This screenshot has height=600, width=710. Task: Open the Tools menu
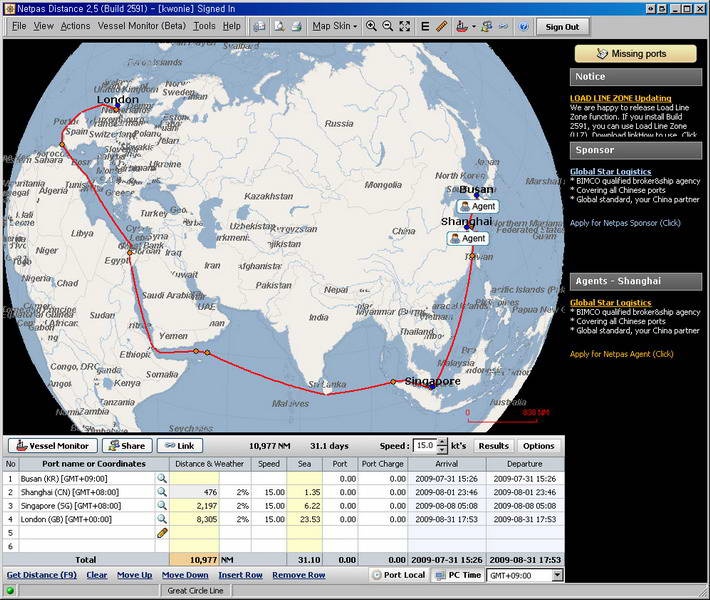coord(204,26)
